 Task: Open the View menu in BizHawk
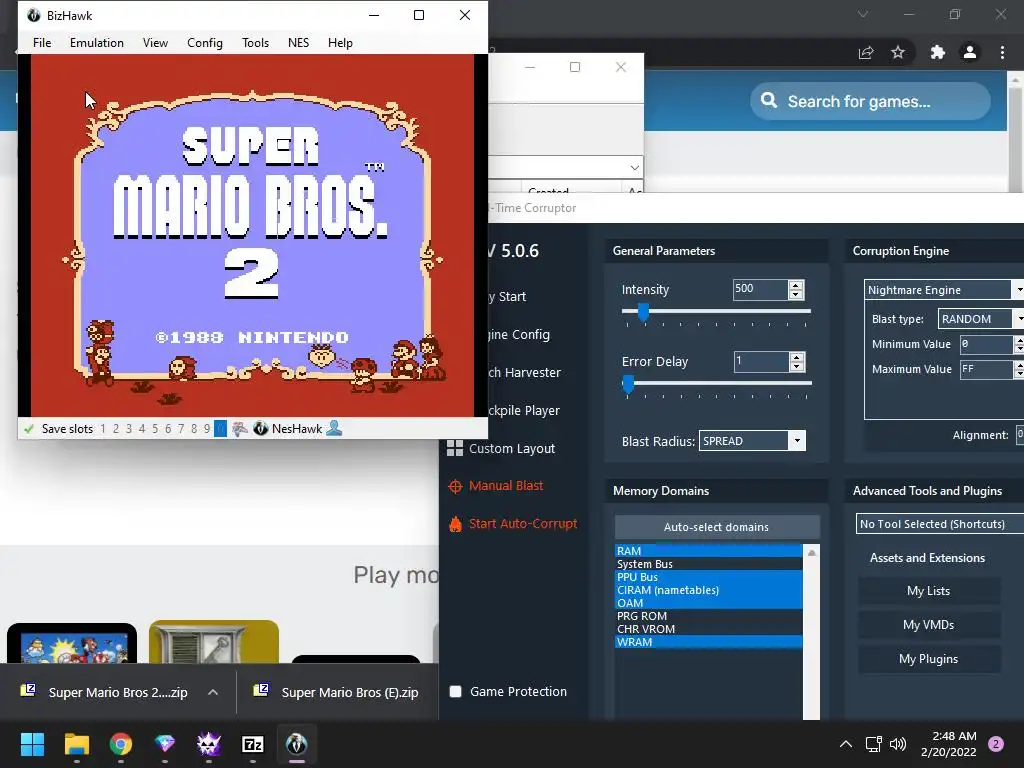(155, 42)
